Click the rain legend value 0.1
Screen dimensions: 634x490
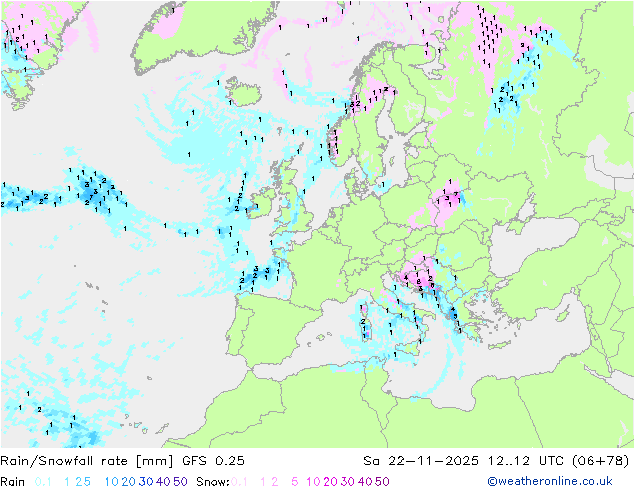(43, 482)
